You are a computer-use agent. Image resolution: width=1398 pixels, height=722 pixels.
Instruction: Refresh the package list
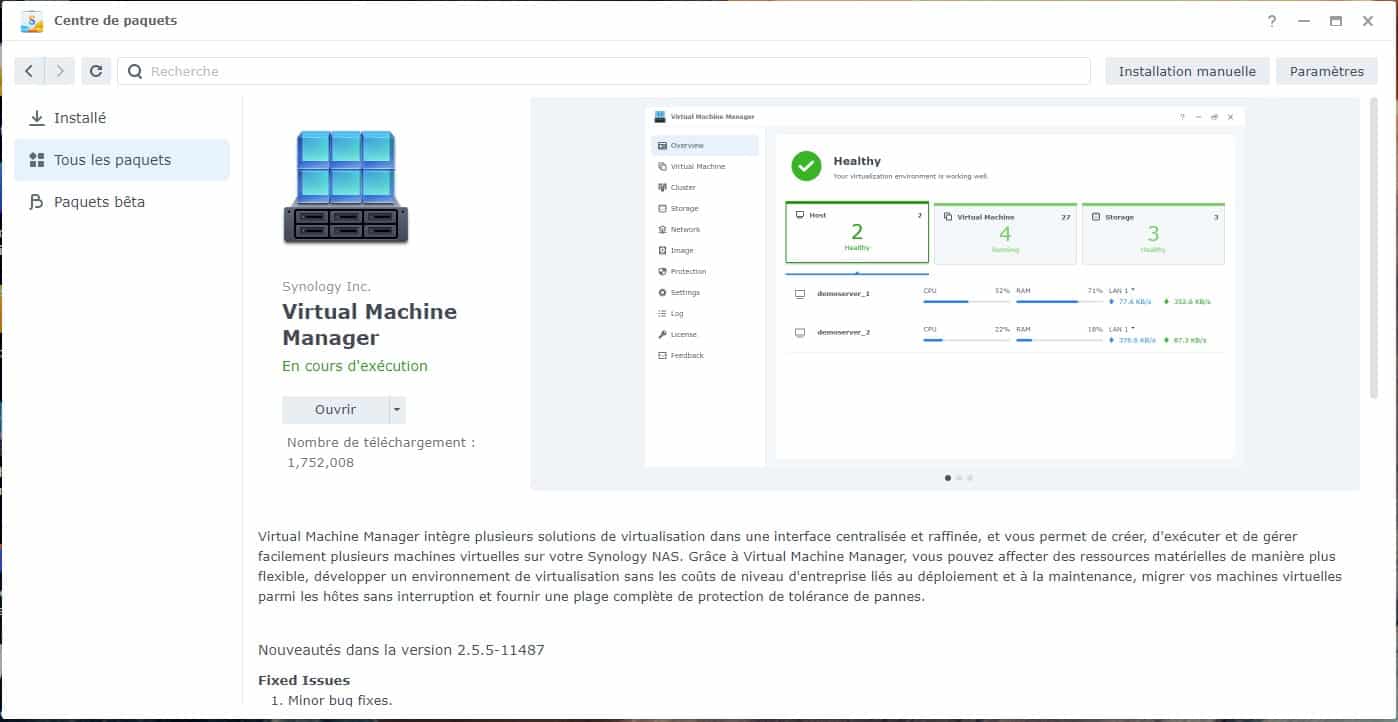point(96,71)
